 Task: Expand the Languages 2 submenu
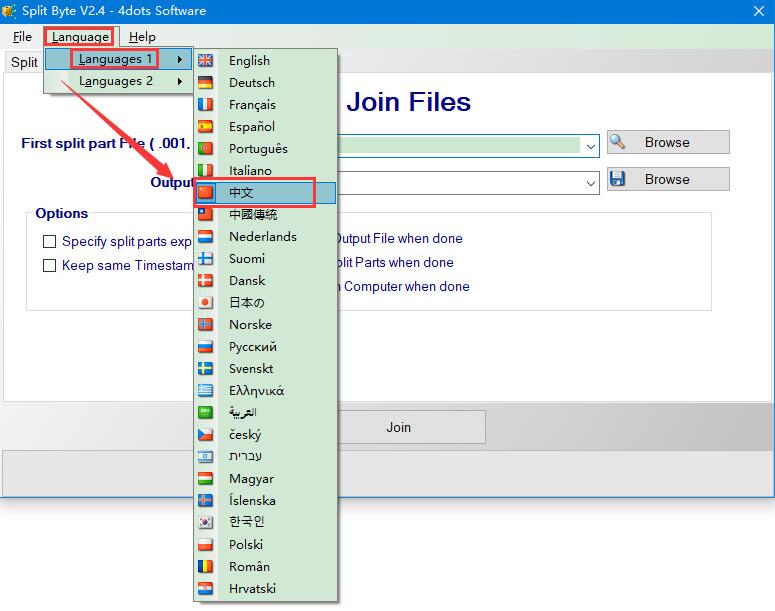[x=118, y=81]
